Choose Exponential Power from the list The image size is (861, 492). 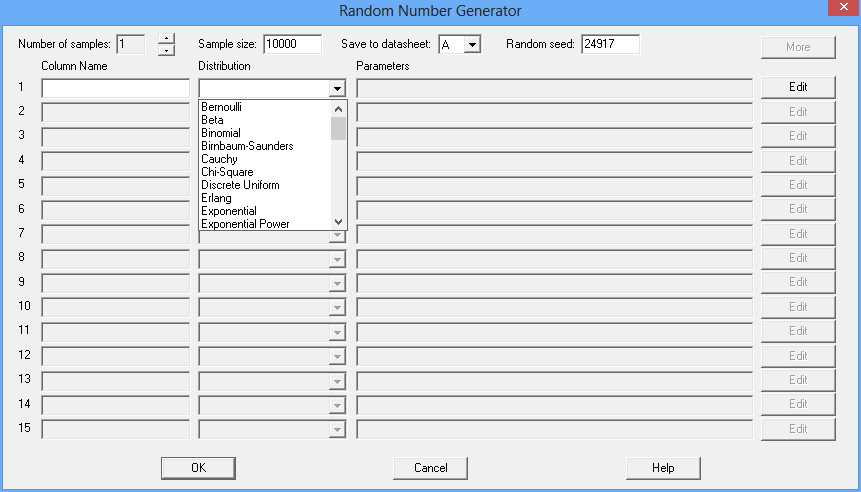(245, 224)
